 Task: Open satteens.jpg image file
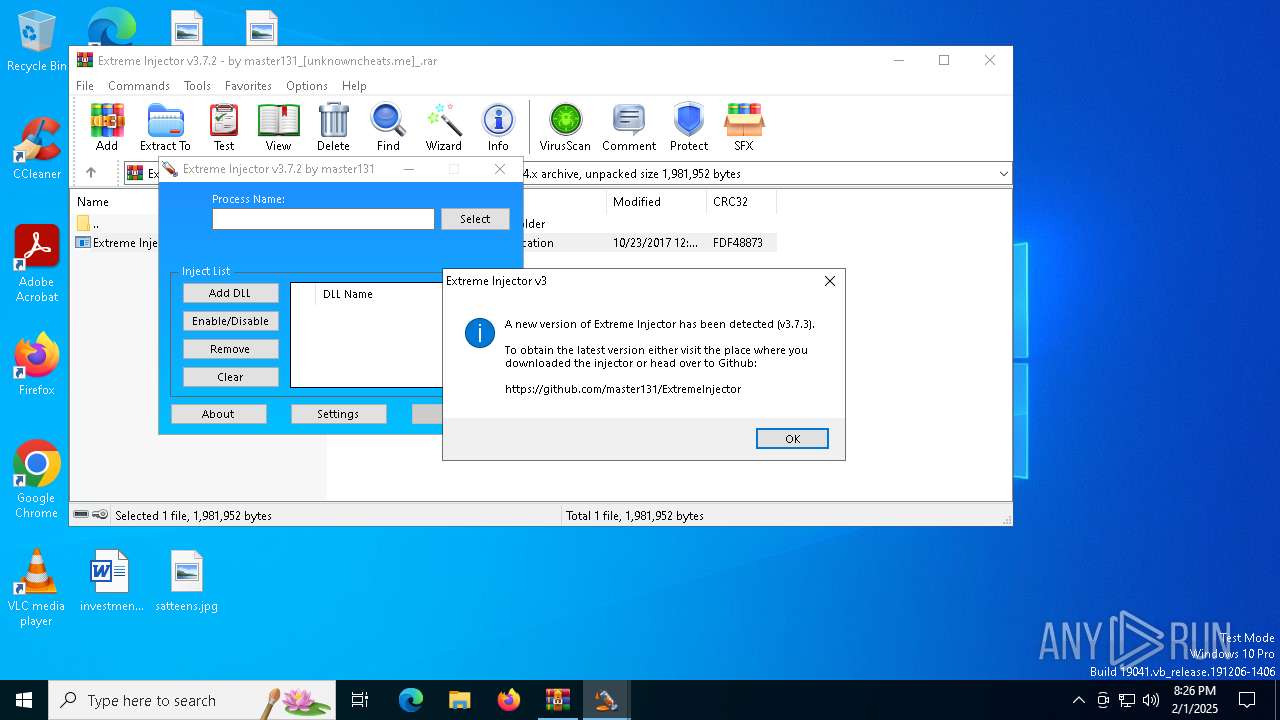point(187,581)
